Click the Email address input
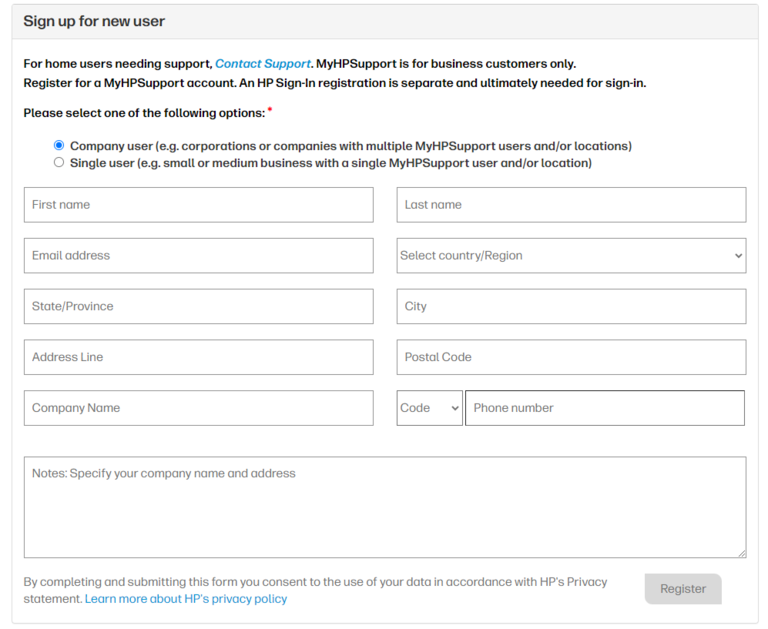Image resolution: width=768 pixels, height=629 pixels. [198, 256]
